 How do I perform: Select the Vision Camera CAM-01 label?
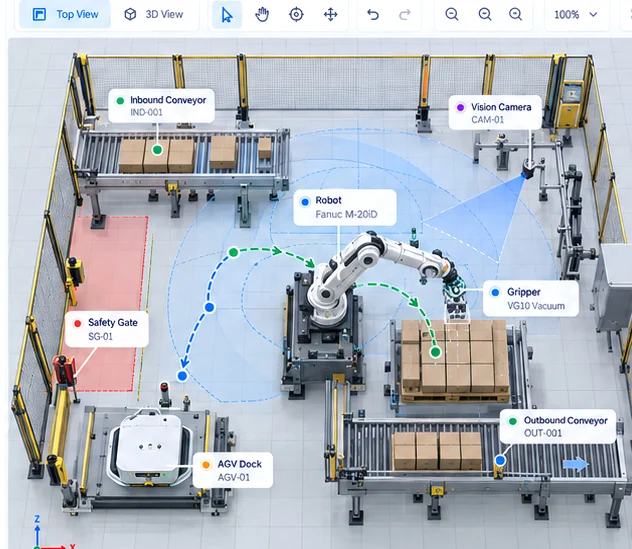pyautogui.click(x=495, y=113)
